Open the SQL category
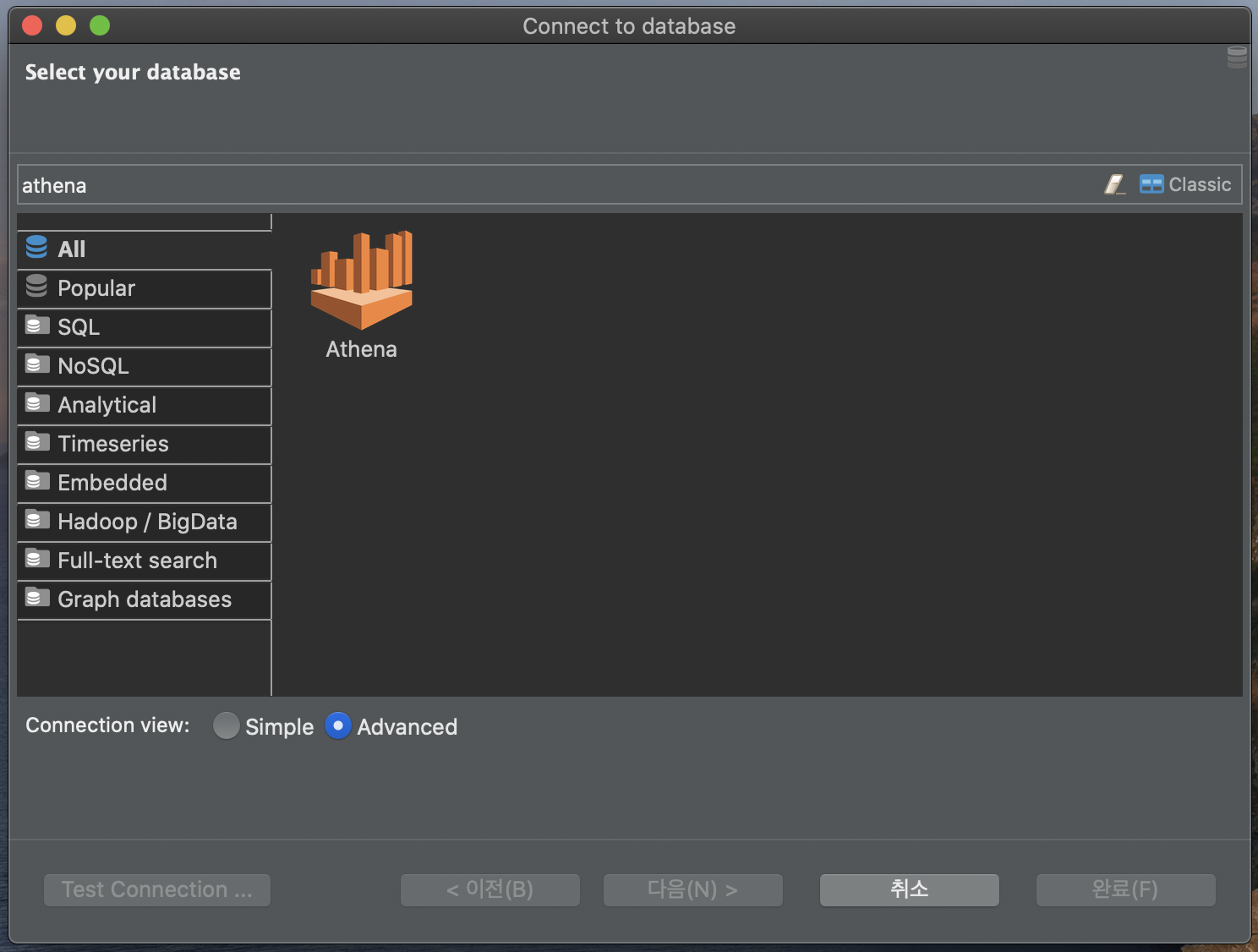This screenshot has height=952, width=1258. pyautogui.click(x=145, y=327)
